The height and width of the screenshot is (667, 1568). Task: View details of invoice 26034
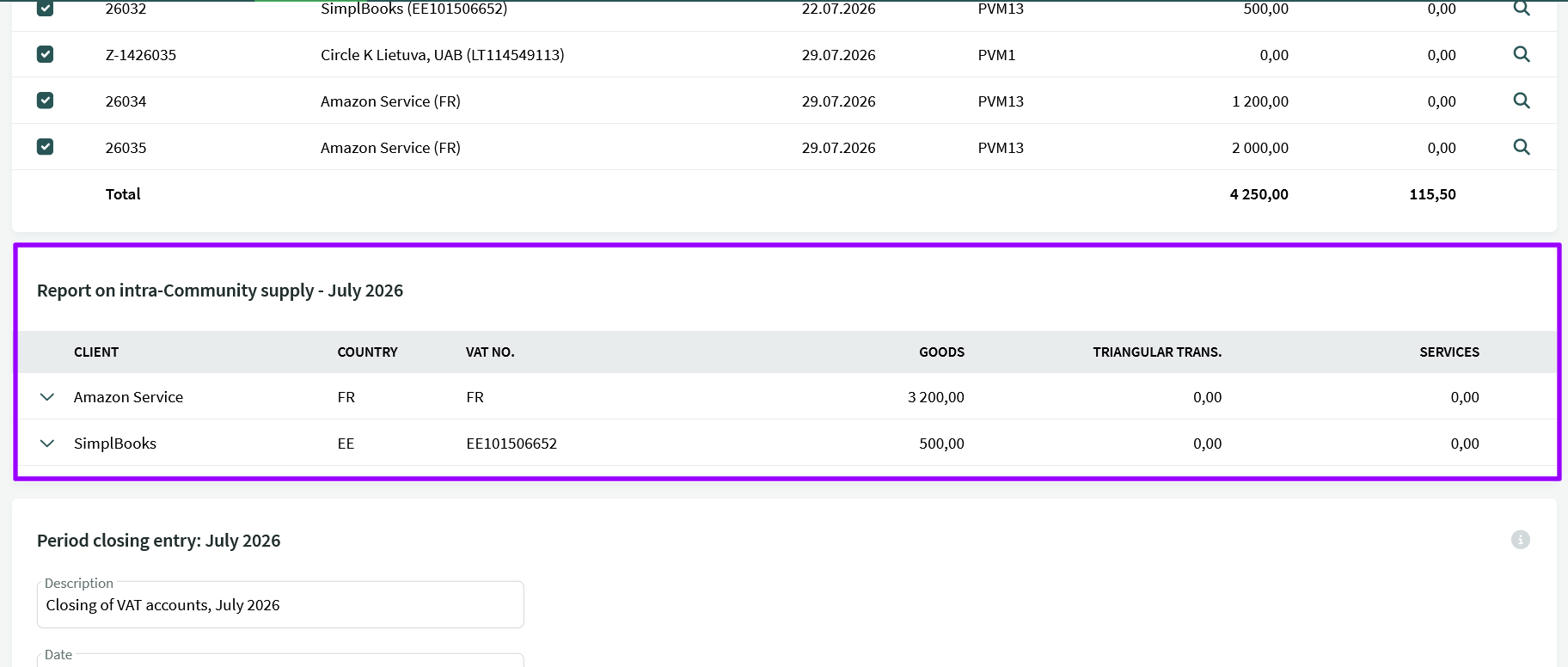[x=1521, y=101]
